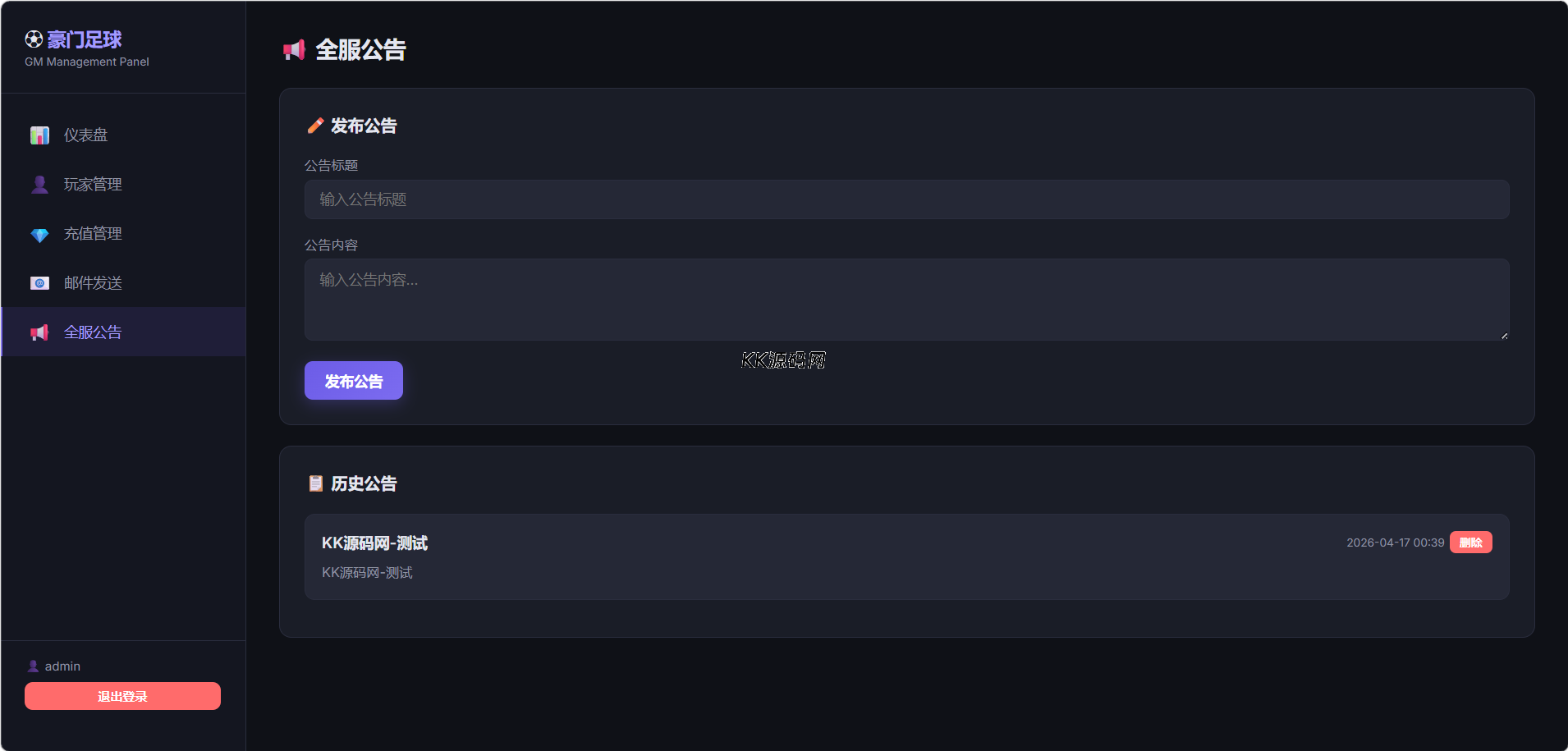Focus the 公告标题 input field
The height and width of the screenshot is (751, 1568).
pos(906,199)
